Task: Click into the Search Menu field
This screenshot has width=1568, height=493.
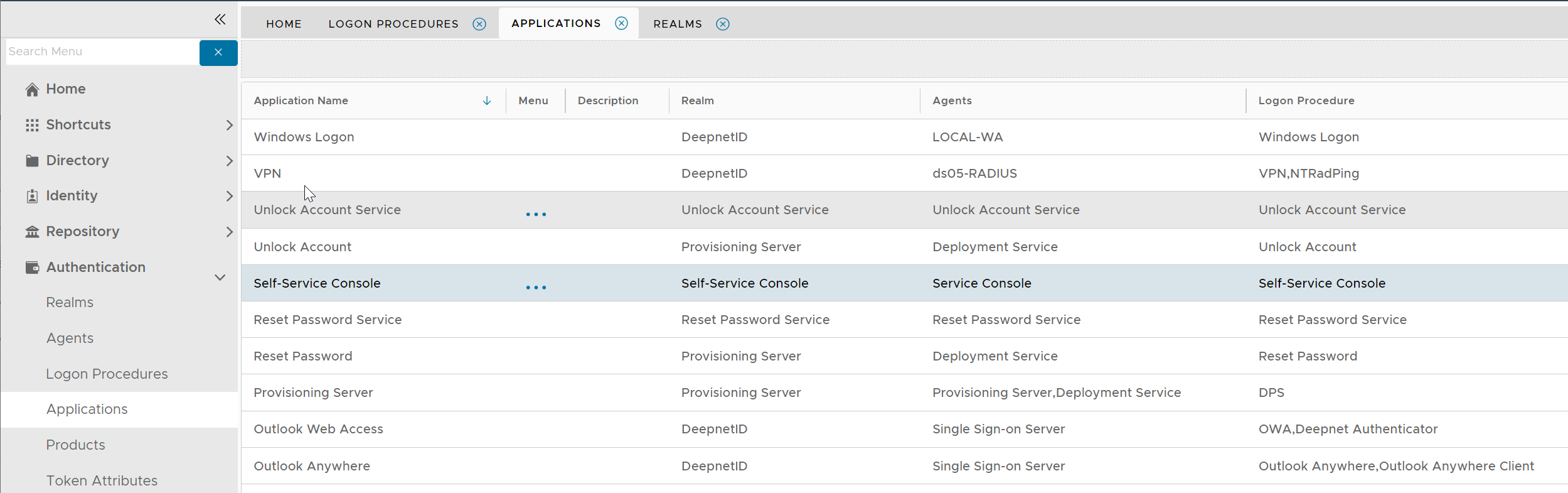Action: (x=102, y=51)
